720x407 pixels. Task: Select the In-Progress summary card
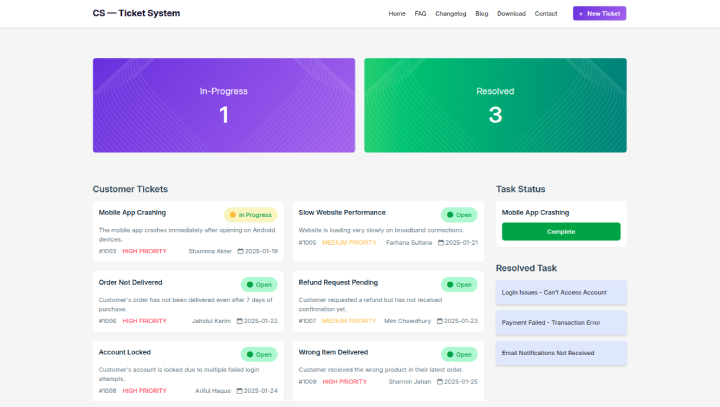(224, 105)
